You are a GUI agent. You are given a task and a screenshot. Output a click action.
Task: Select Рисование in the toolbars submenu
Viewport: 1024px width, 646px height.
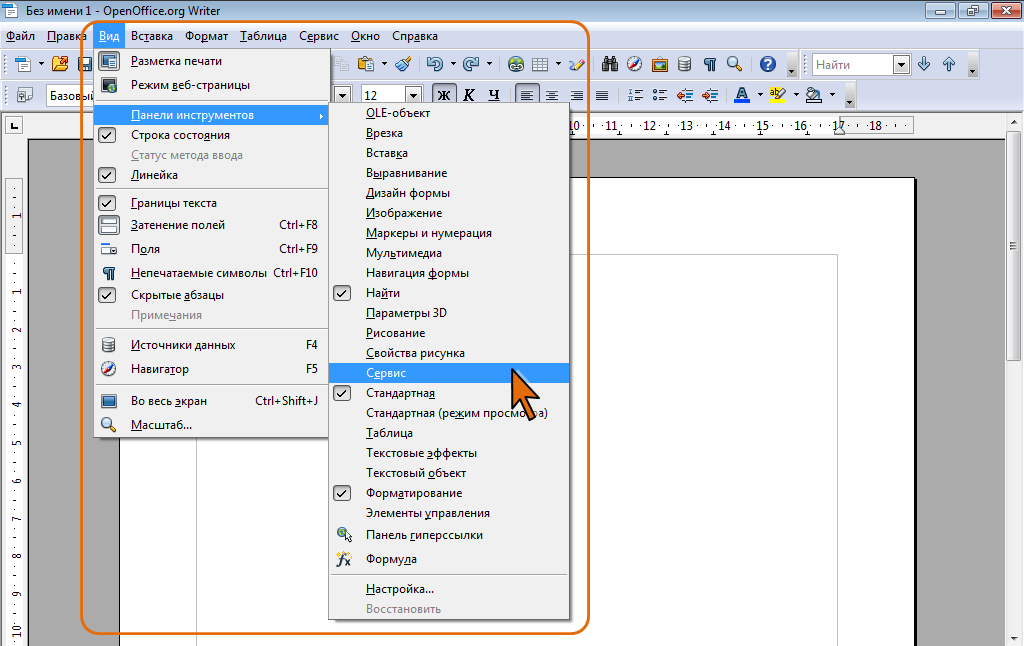coord(449,333)
